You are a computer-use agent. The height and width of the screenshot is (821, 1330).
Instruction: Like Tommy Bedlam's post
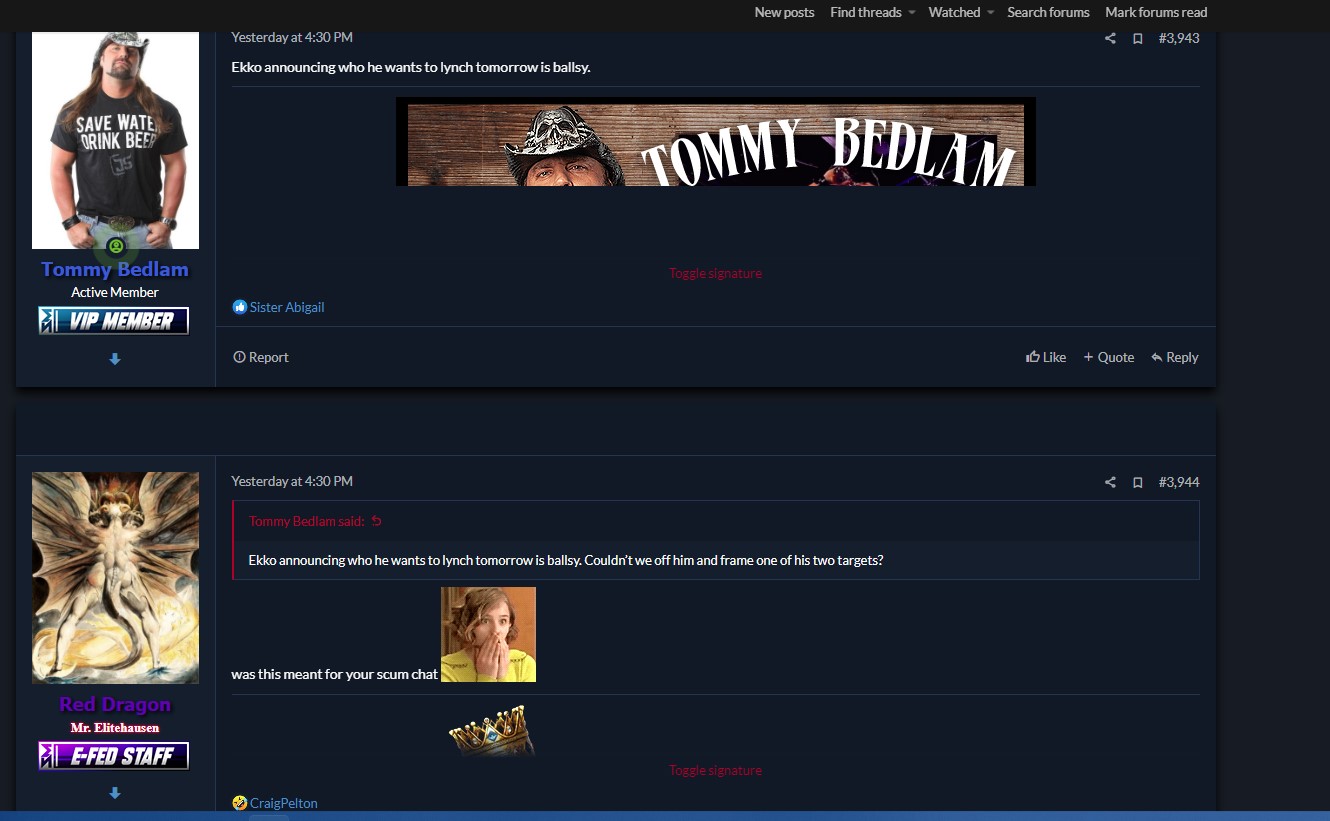pyautogui.click(x=1046, y=357)
